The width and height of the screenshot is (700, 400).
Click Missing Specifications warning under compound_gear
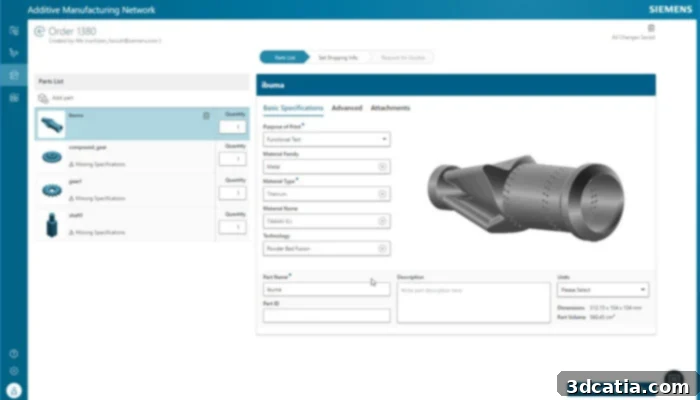coord(97,164)
